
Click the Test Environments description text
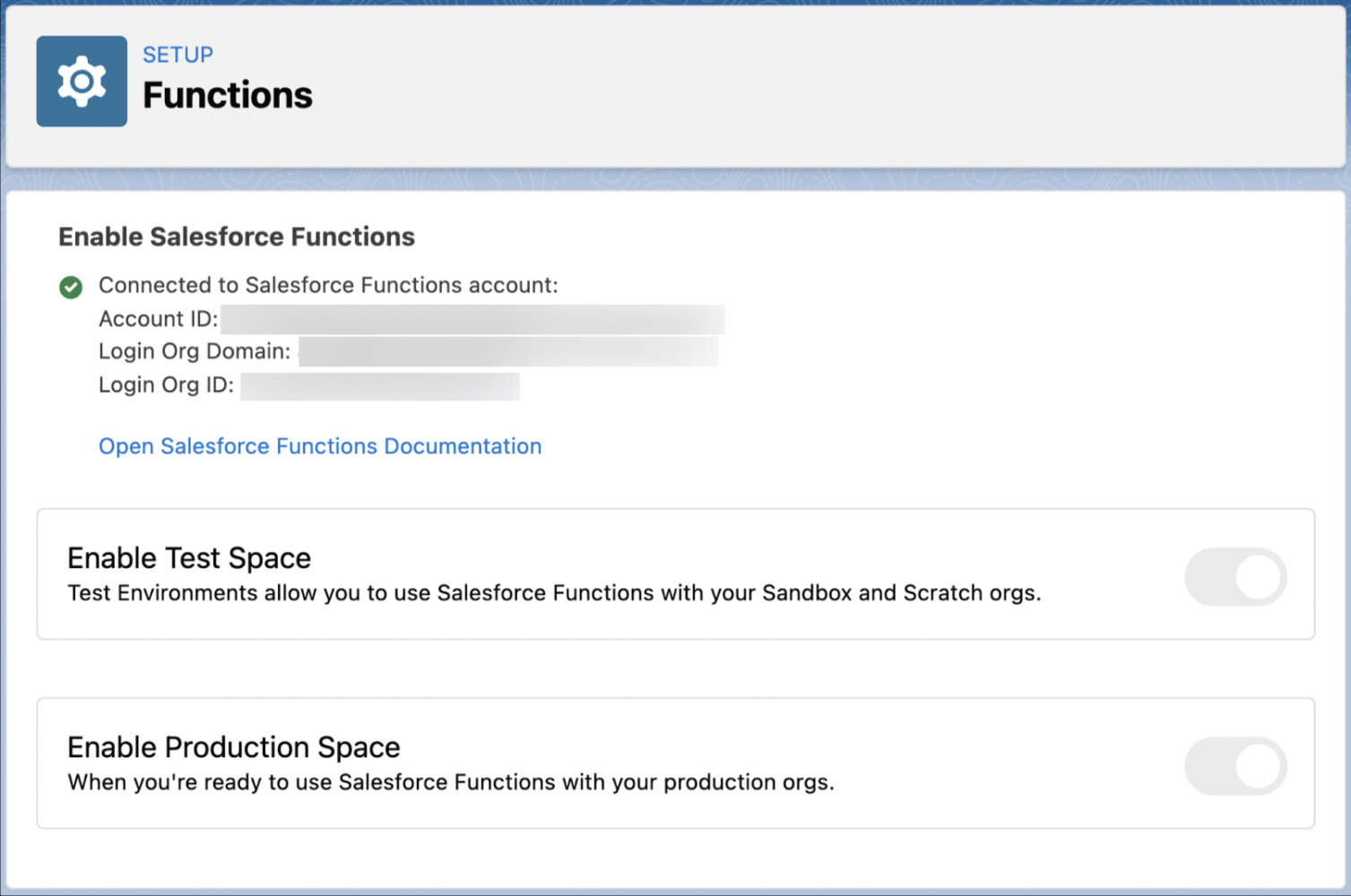554,593
